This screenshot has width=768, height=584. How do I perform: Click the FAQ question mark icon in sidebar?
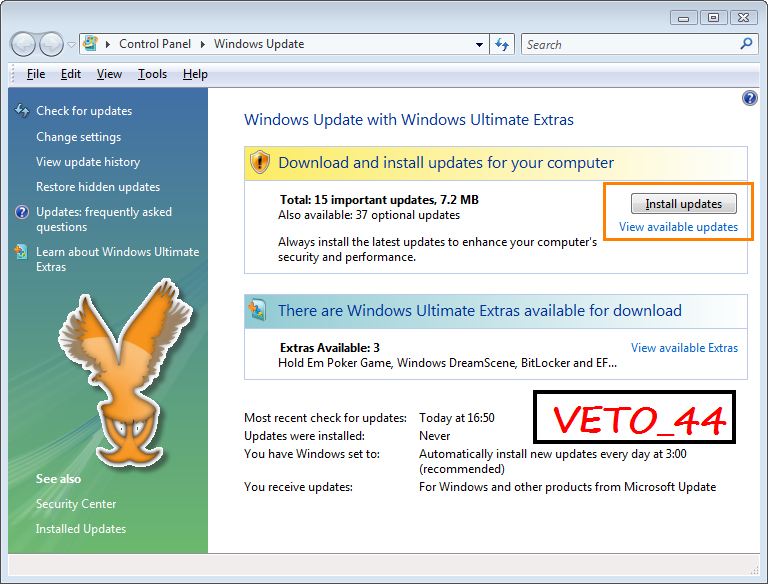coord(22,212)
